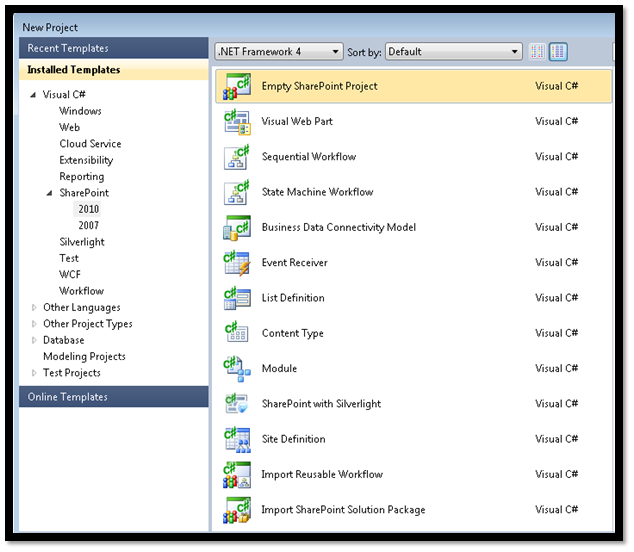Click the Visual Web Part template icon

click(x=237, y=122)
